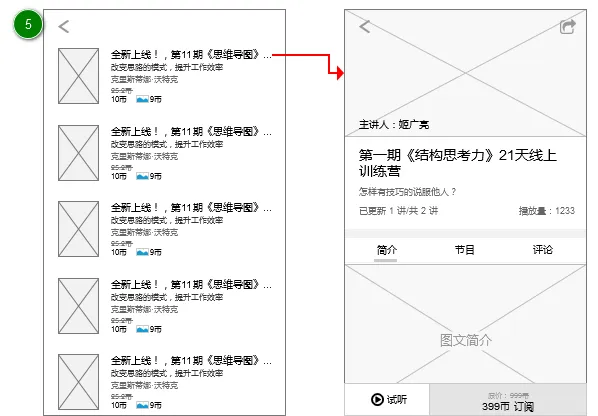Image resolution: width=598 pixels, height=416 pixels.
Task: Open the fourth 全新上线 course title in the list
Action: [x=191, y=285]
